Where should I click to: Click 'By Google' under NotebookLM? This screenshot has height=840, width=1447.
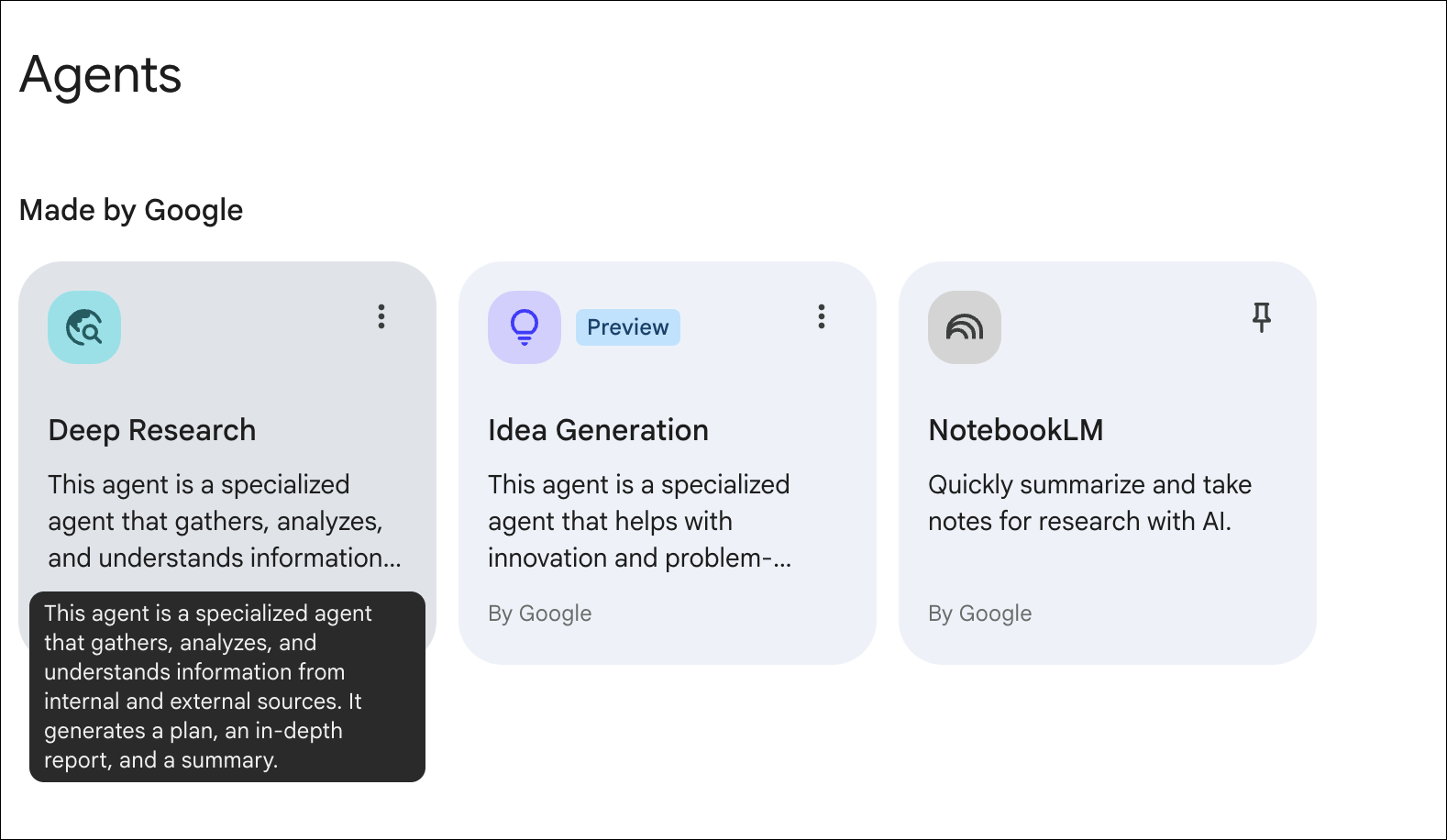(980, 613)
